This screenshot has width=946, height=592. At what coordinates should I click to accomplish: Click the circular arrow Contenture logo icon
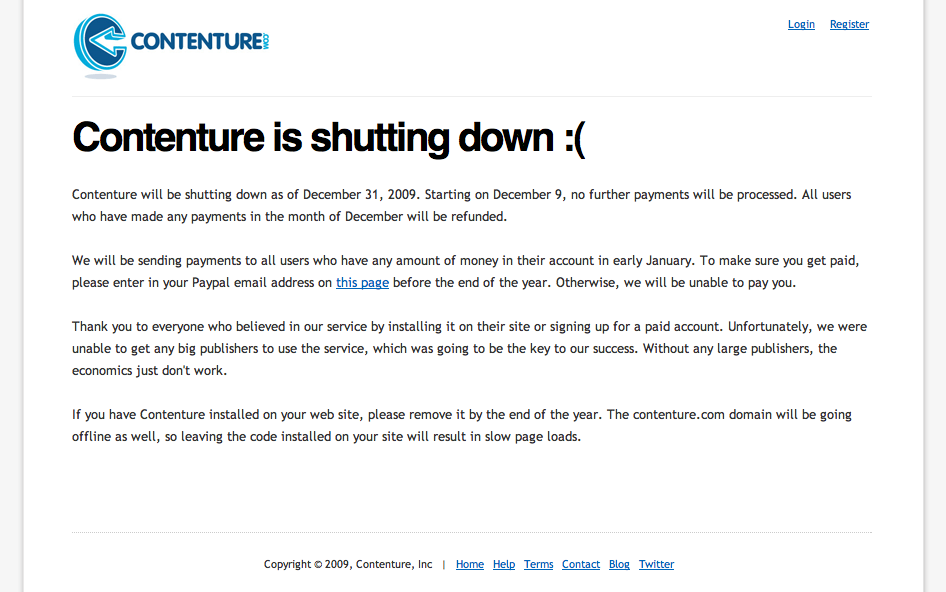coord(99,43)
